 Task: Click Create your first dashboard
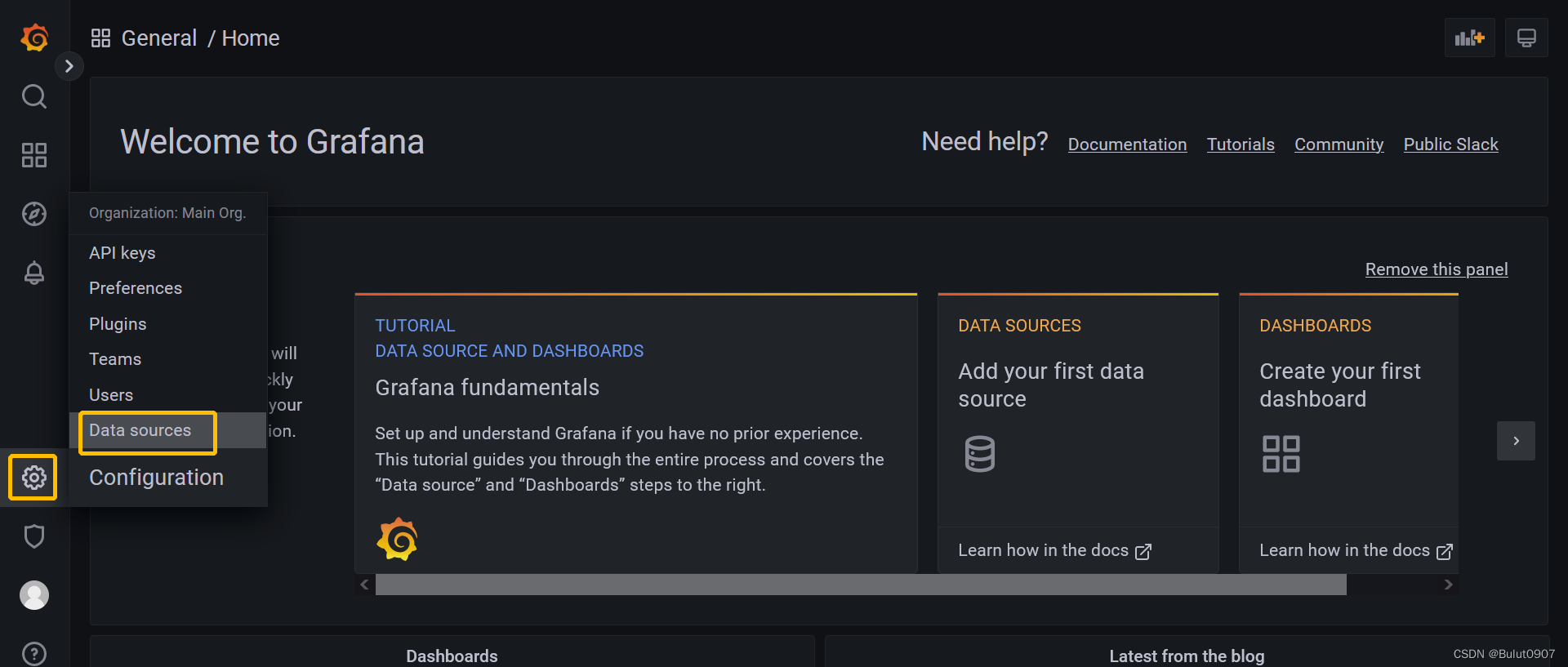pos(1340,385)
